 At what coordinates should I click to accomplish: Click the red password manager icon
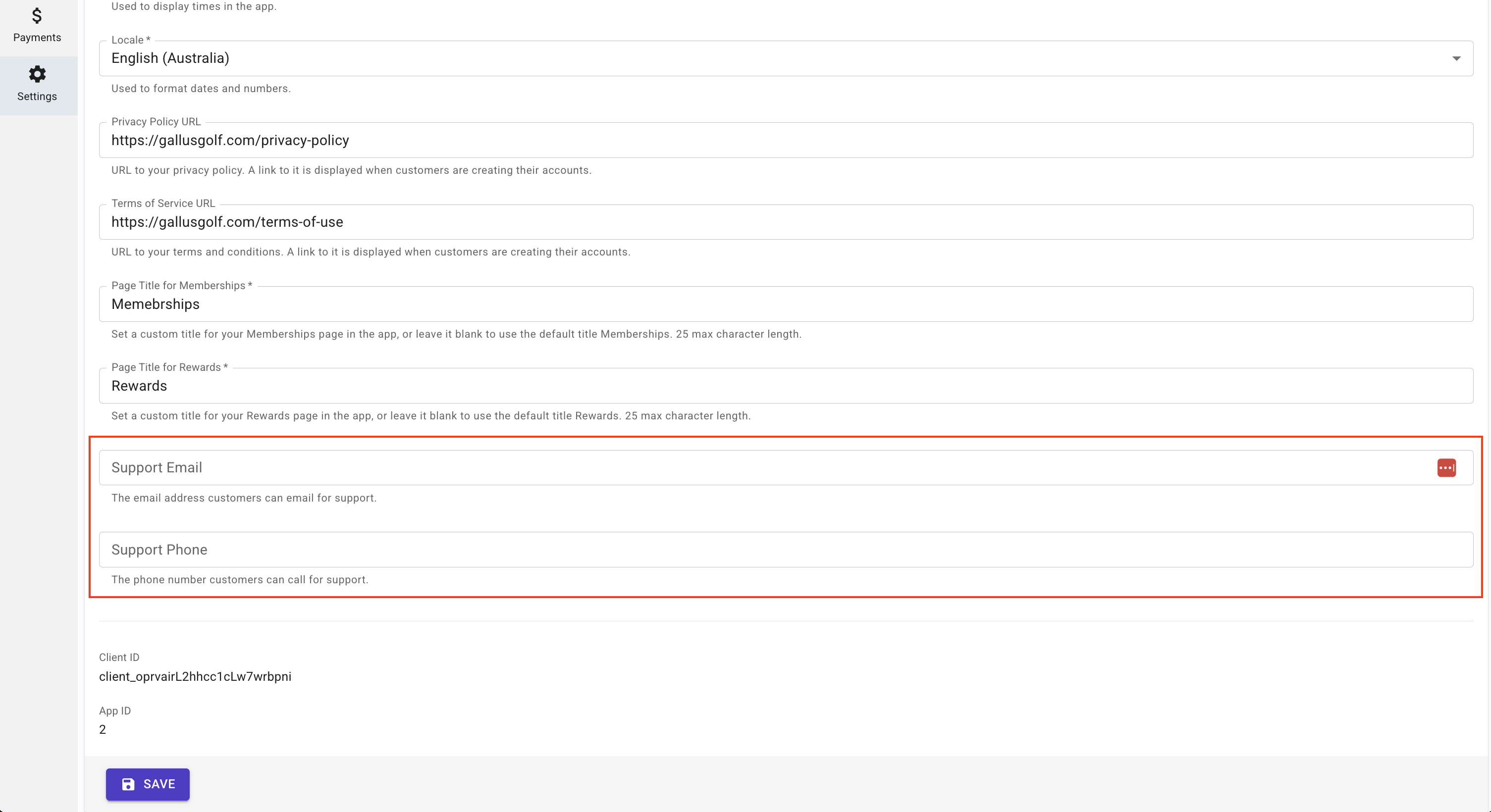pyautogui.click(x=1446, y=467)
